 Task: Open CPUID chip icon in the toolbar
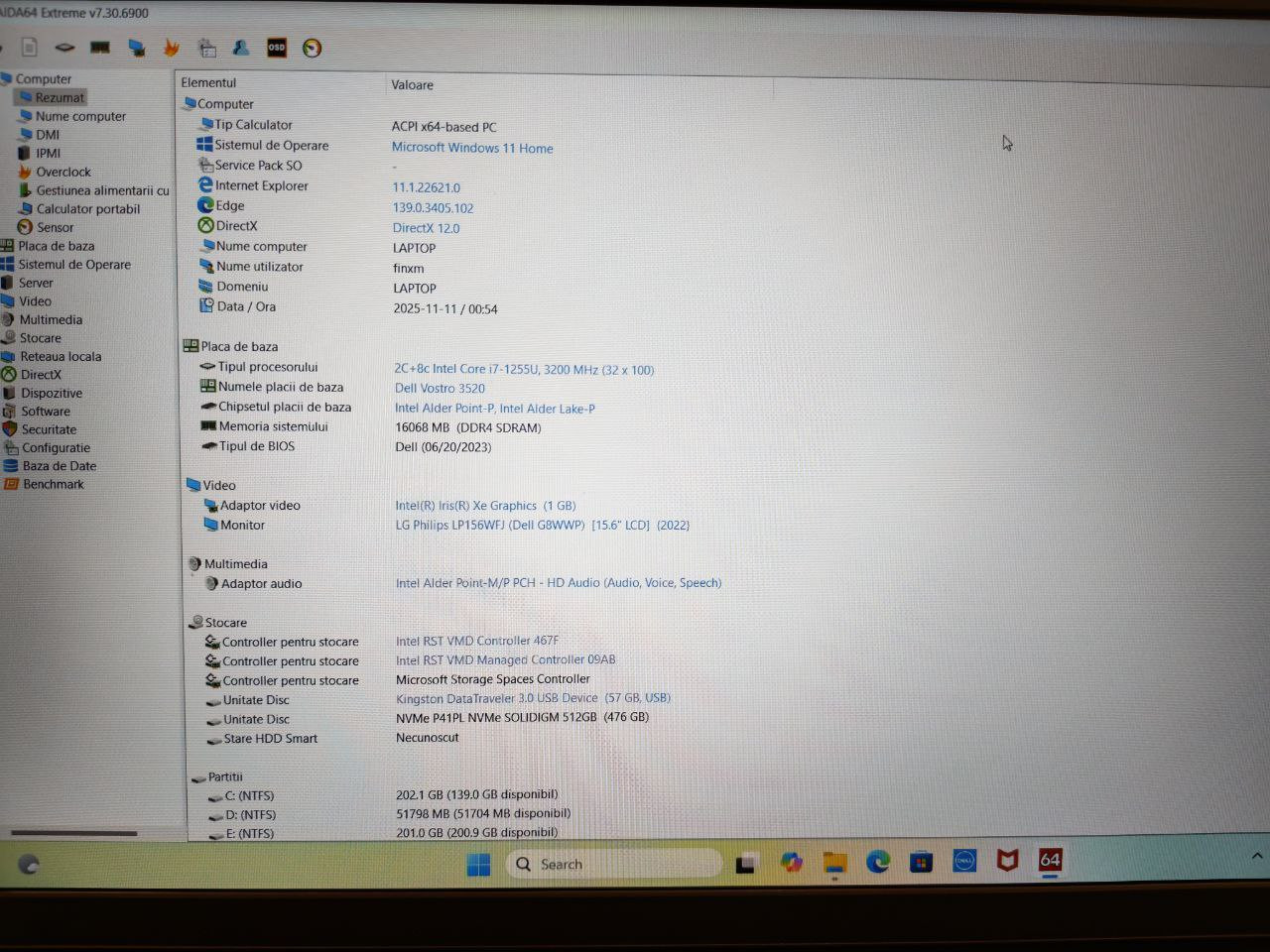coord(64,47)
